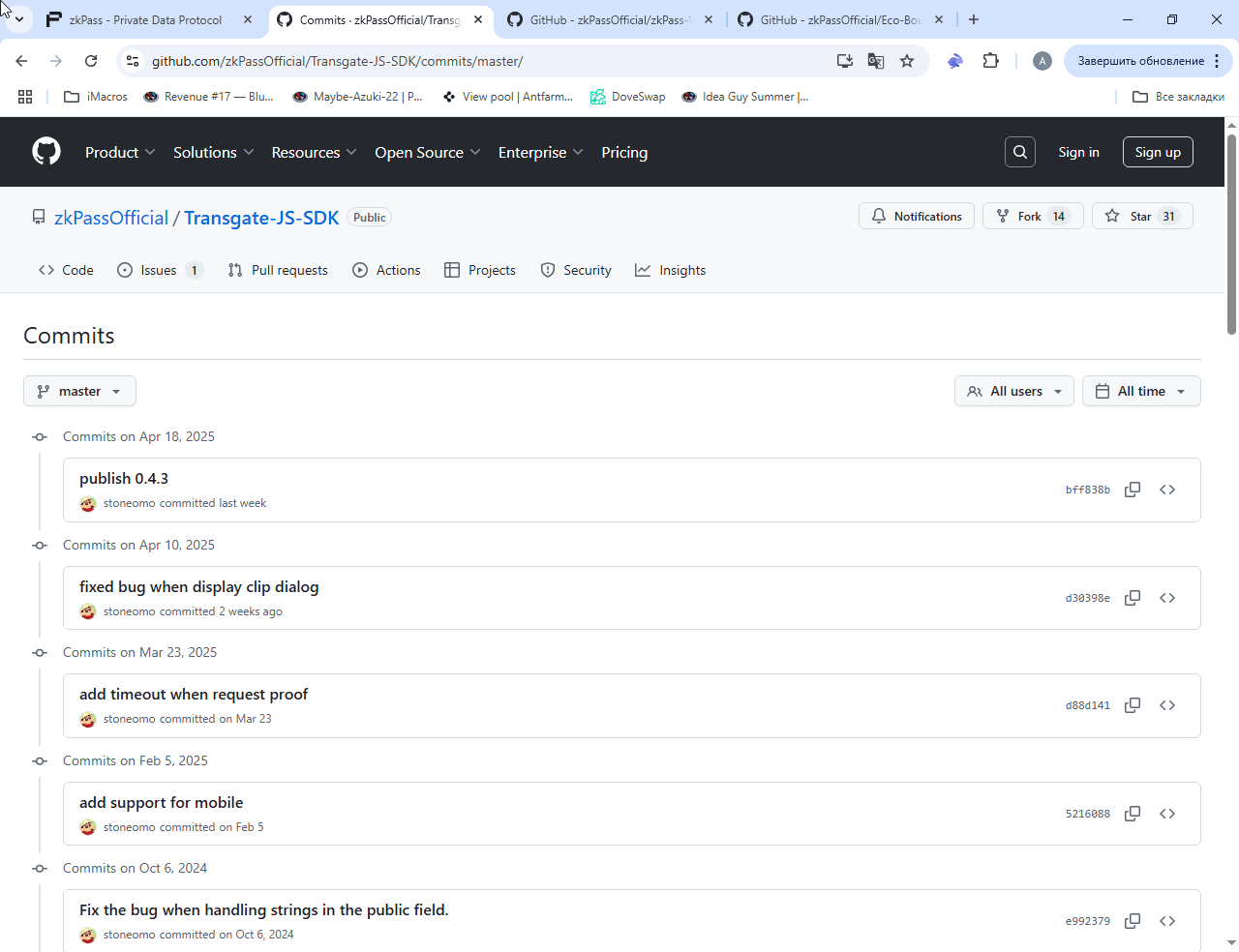Image resolution: width=1239 pixels, height=952 pixels.
Task: Click the install app icon in address bar
Action: click(845, 61)
